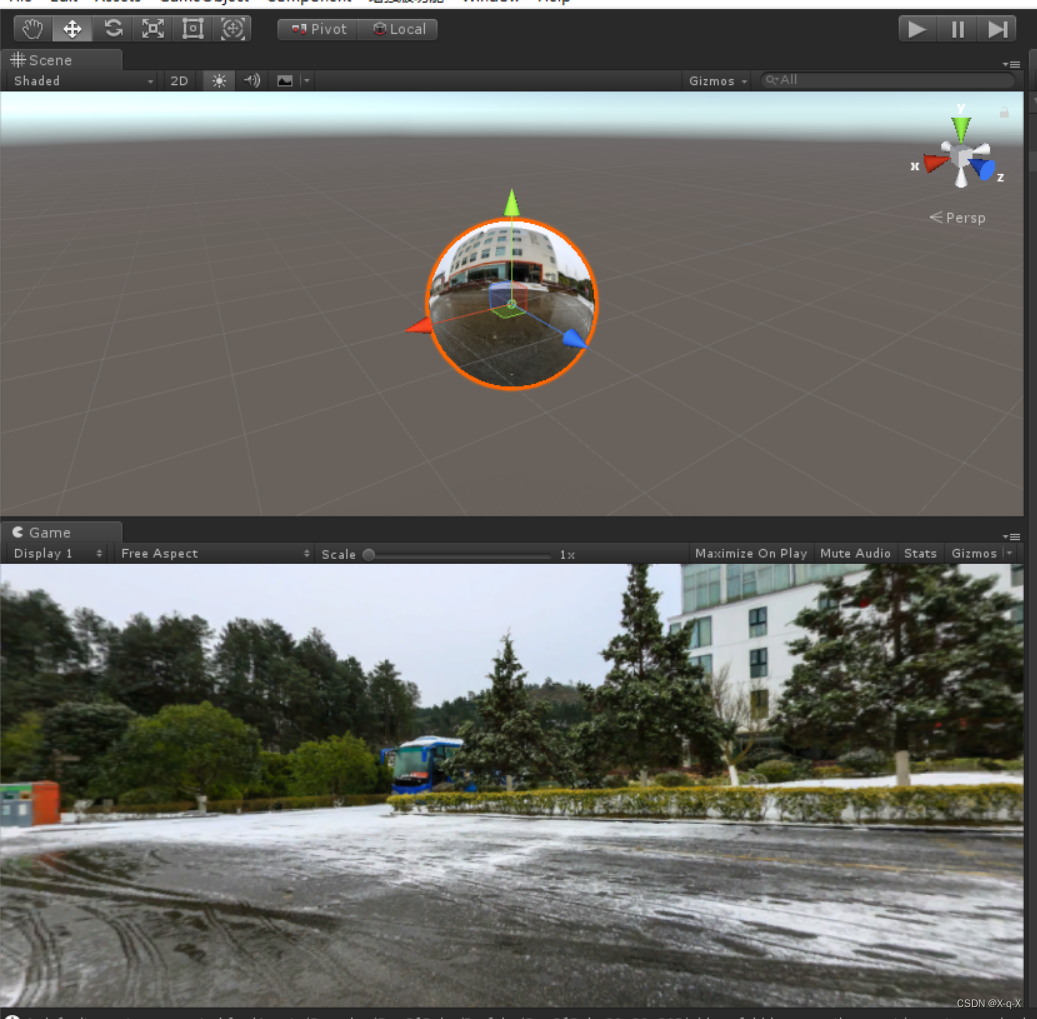Toggle Game view Gizmos
The image size is (1037, 1019).
[974, 553]
